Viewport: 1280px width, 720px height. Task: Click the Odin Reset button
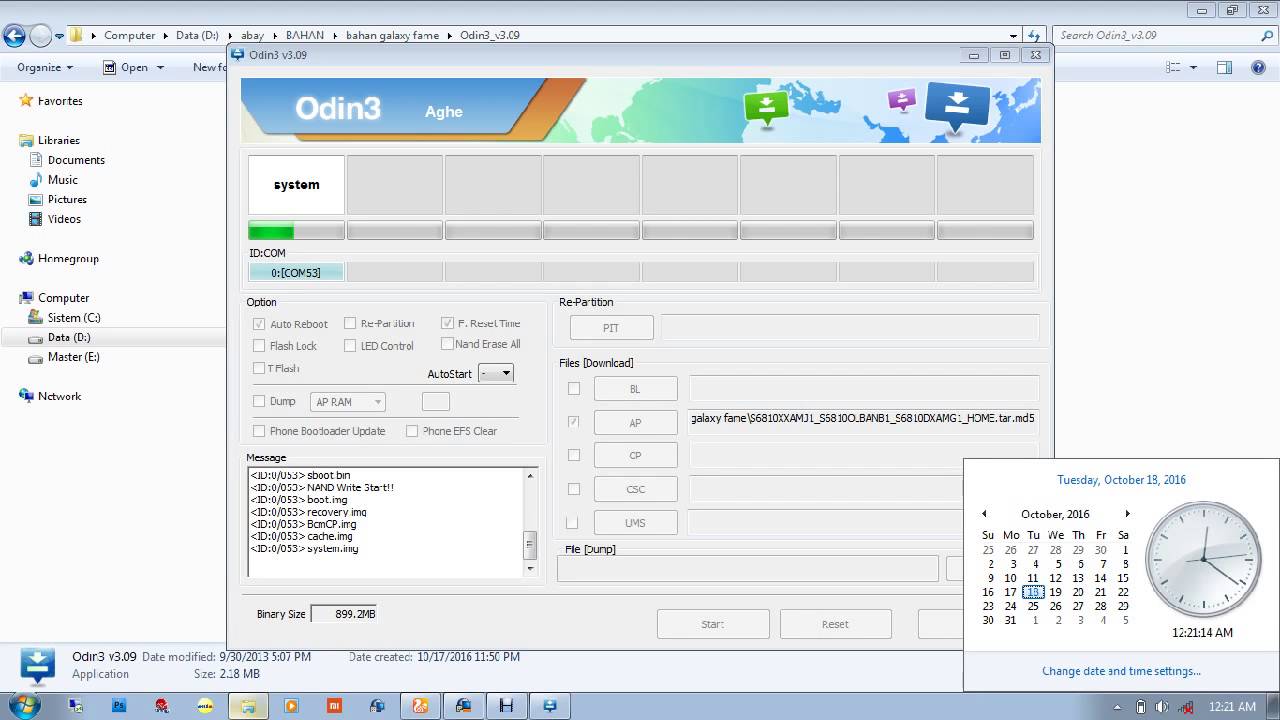(x=835, y=624)
